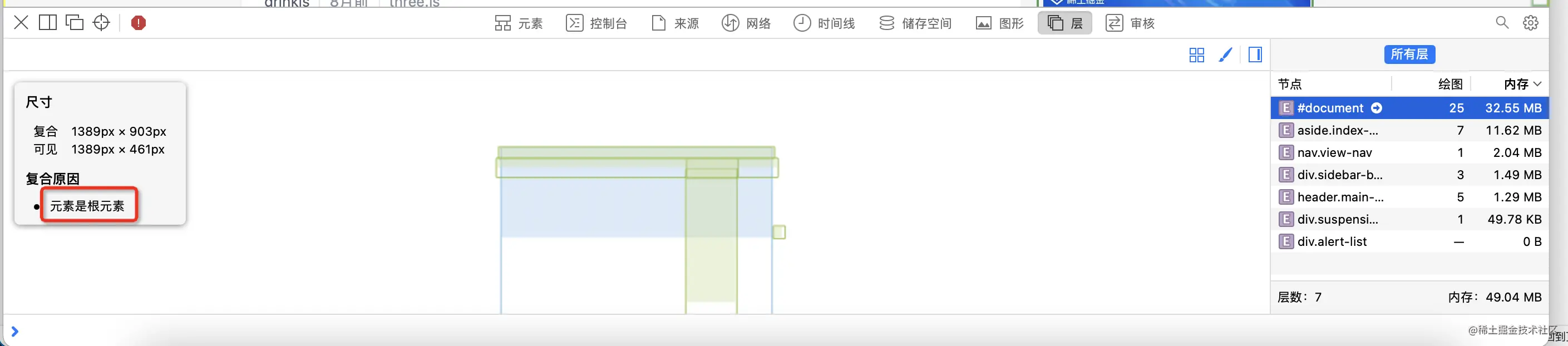
Task: Dock inspector to the side of window
Action: click(47, 23)
